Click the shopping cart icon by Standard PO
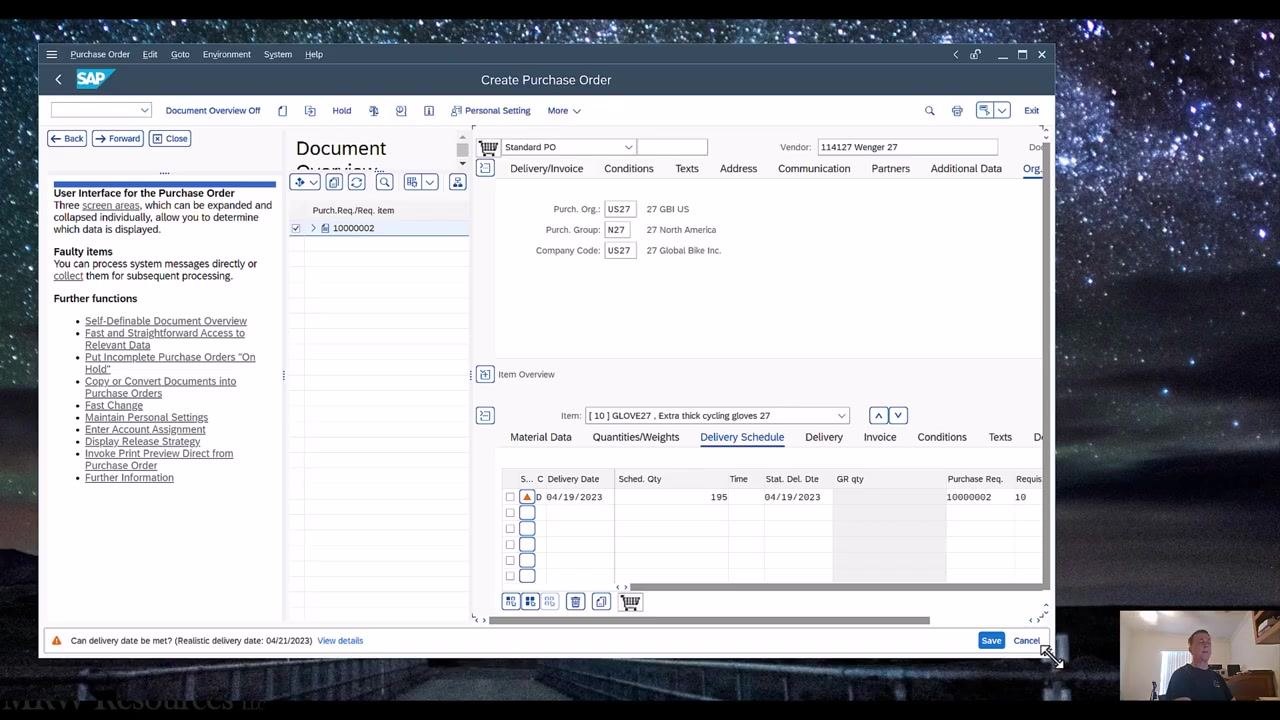The width and height of the screenshot is (1280, 720). click(488, 148)
